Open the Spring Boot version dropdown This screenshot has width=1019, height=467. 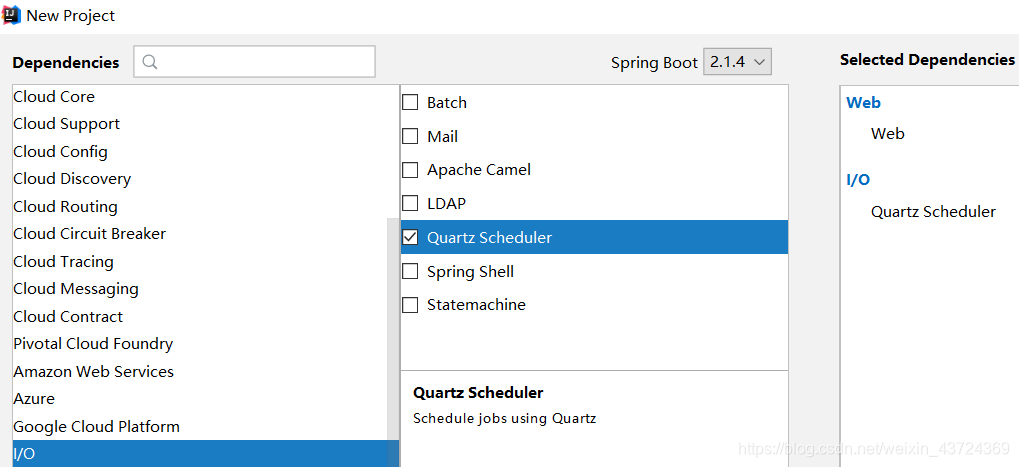(x=738, y=62)
